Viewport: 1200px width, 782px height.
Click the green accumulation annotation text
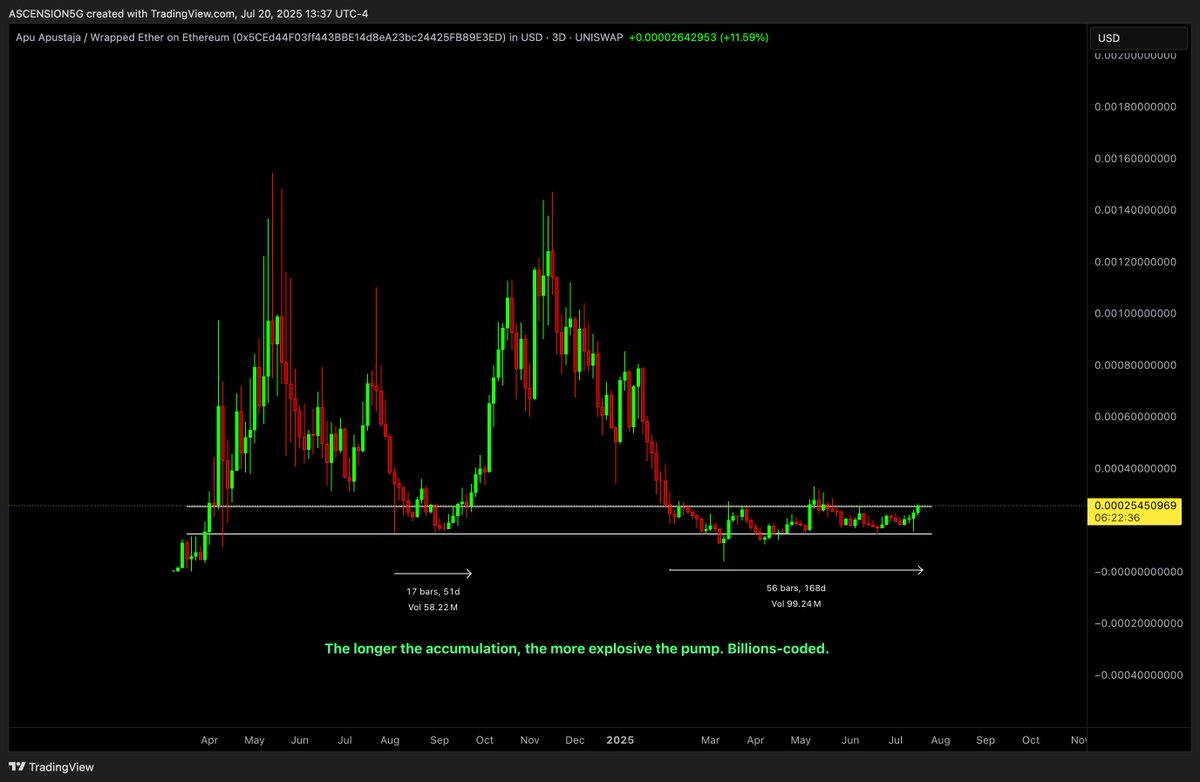click(577, 649)
